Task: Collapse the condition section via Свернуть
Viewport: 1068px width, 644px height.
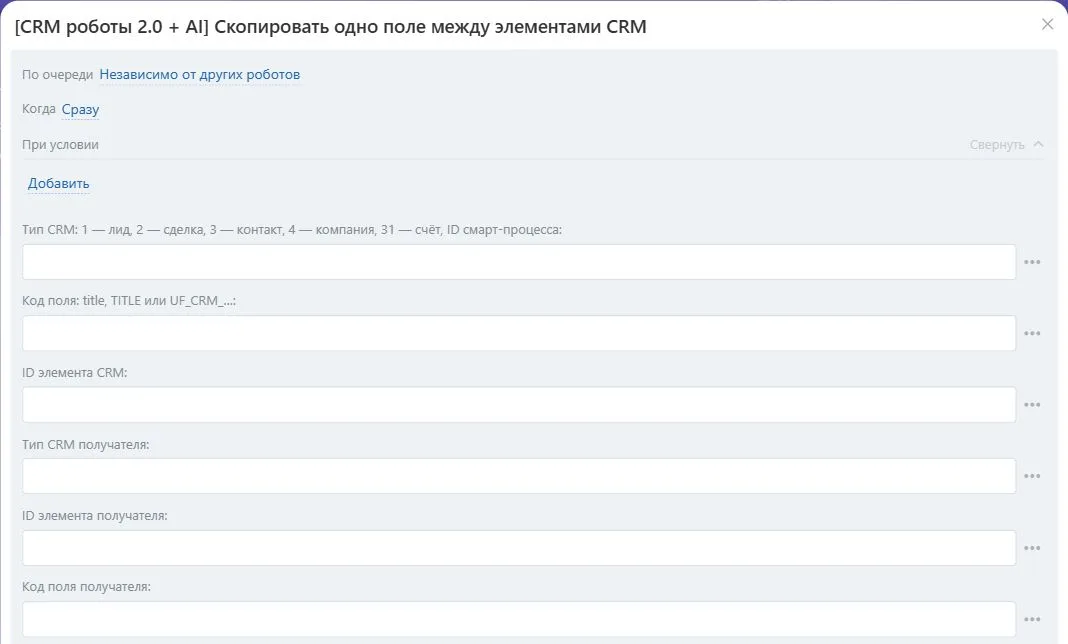Action: tap(1006, 144)
